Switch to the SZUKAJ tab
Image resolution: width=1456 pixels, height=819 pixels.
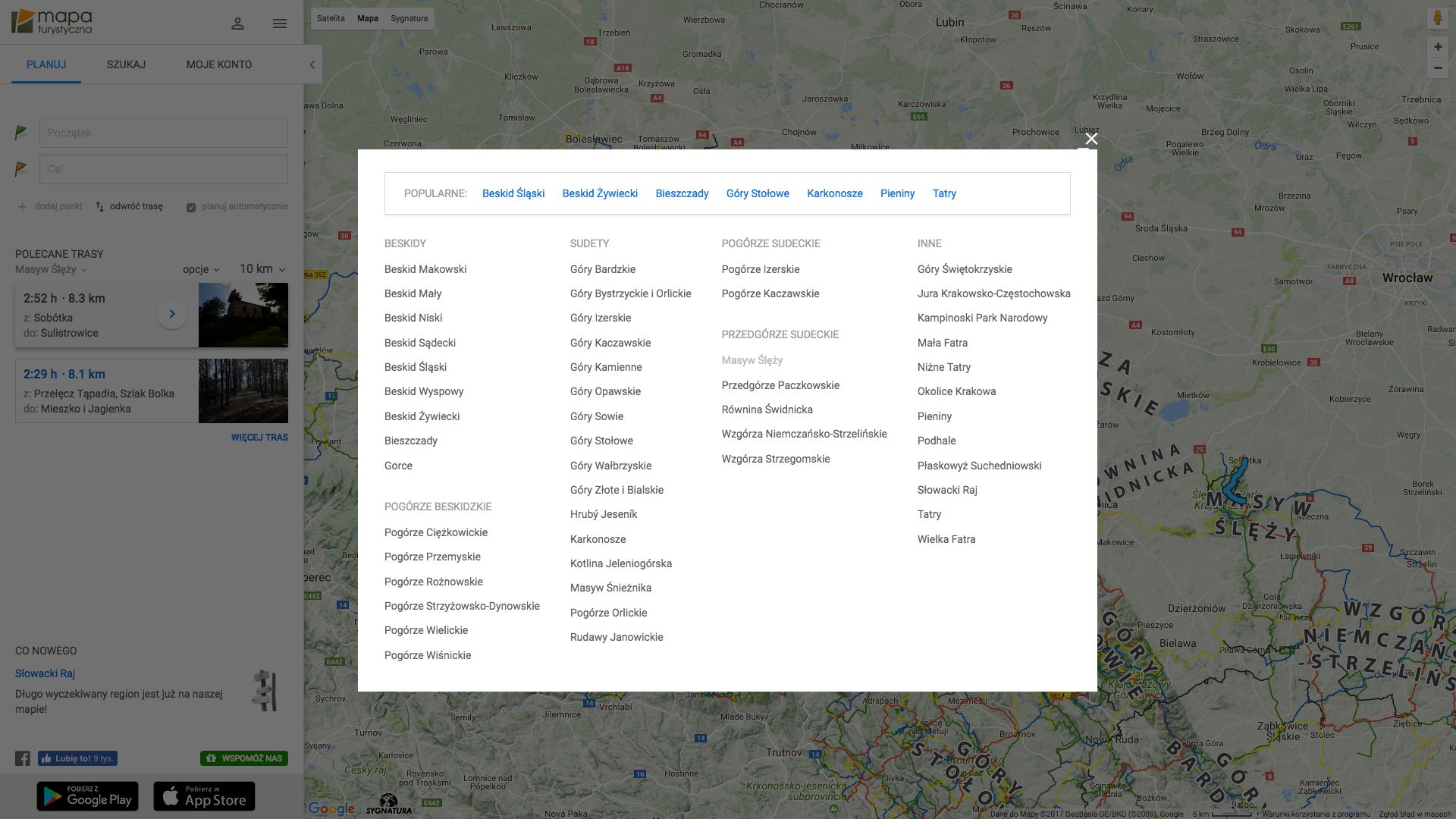[x=126, y=64]
